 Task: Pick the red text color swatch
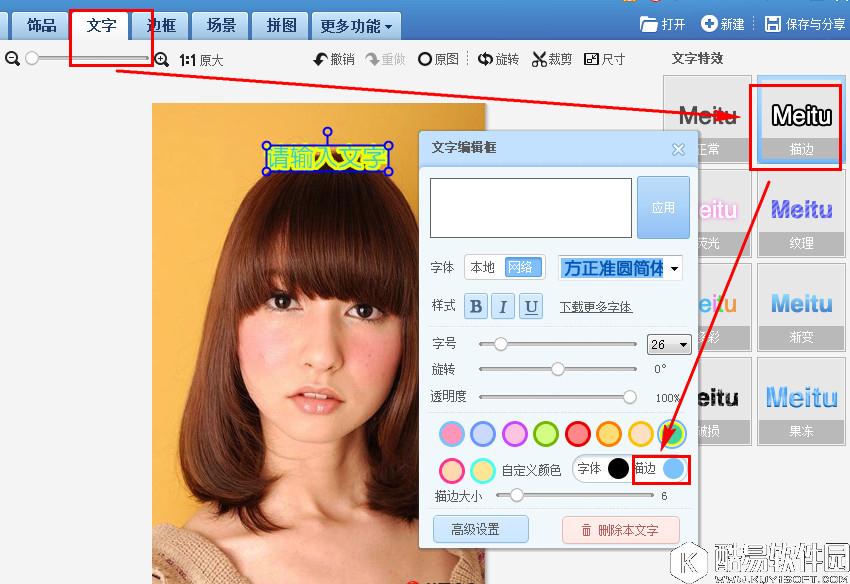click(575, 435)
